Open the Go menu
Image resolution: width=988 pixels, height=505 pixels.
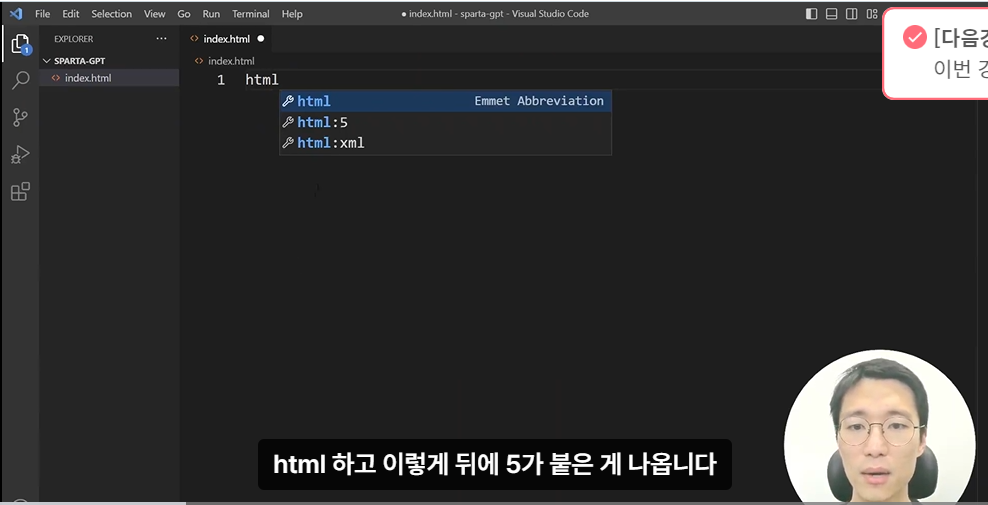(x=184, y=13)
